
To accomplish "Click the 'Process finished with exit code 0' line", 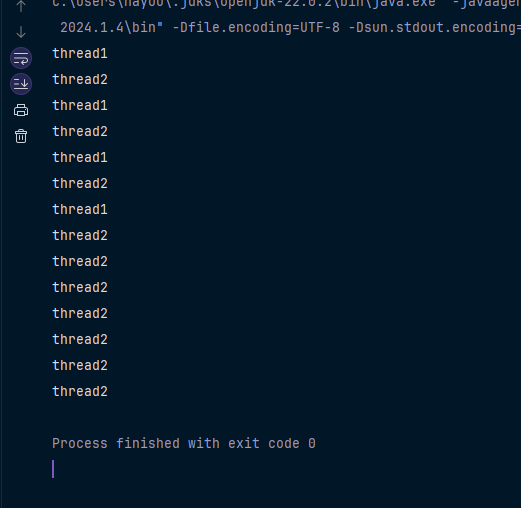I will pyautogui.click(x=184, y=443).
